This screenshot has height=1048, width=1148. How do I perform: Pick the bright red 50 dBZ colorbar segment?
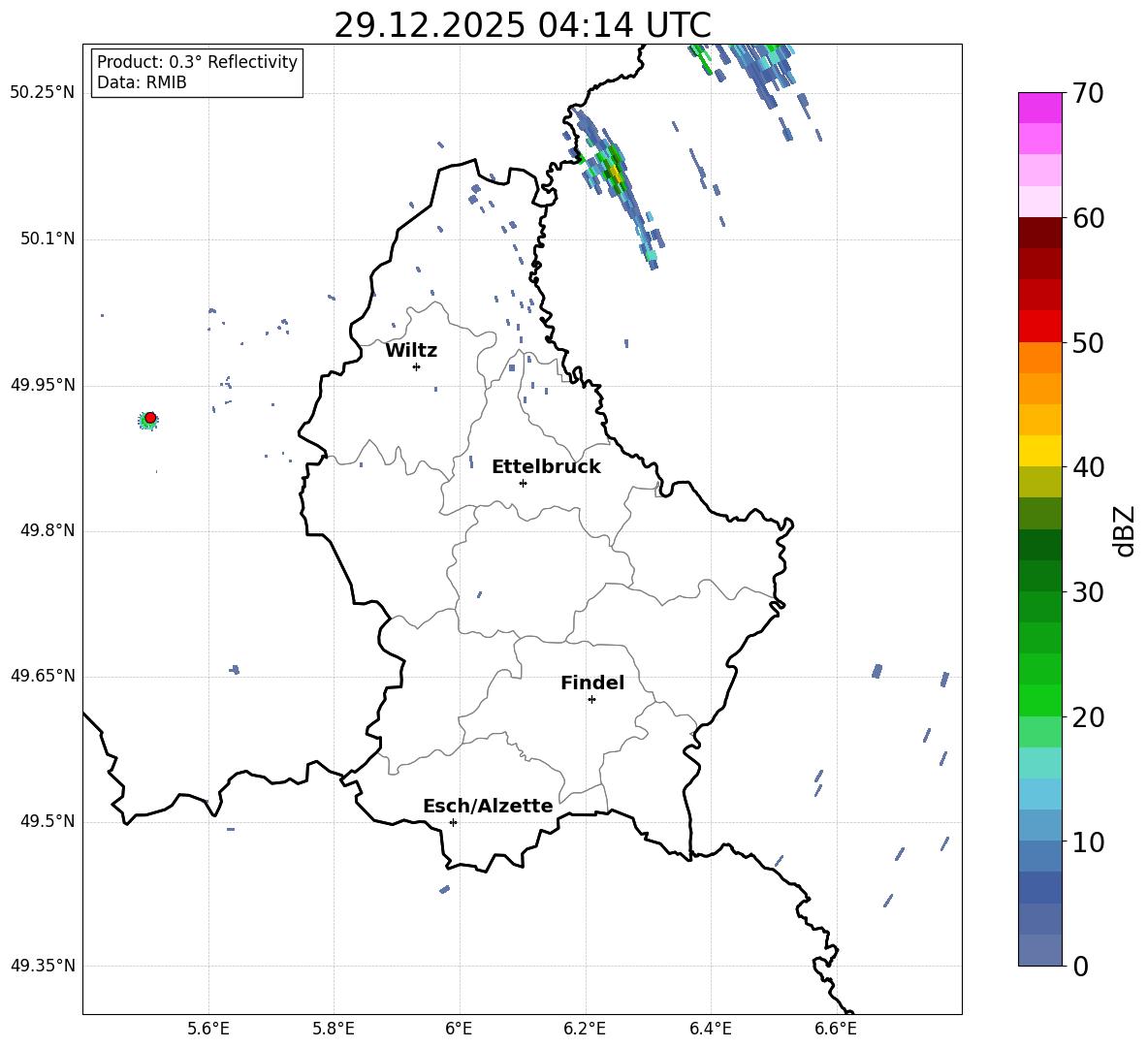[1040, 326]
